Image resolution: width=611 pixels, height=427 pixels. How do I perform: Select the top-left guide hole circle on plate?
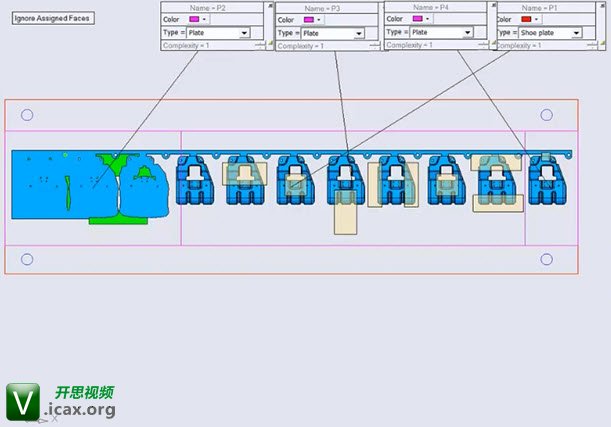(27, 115)
